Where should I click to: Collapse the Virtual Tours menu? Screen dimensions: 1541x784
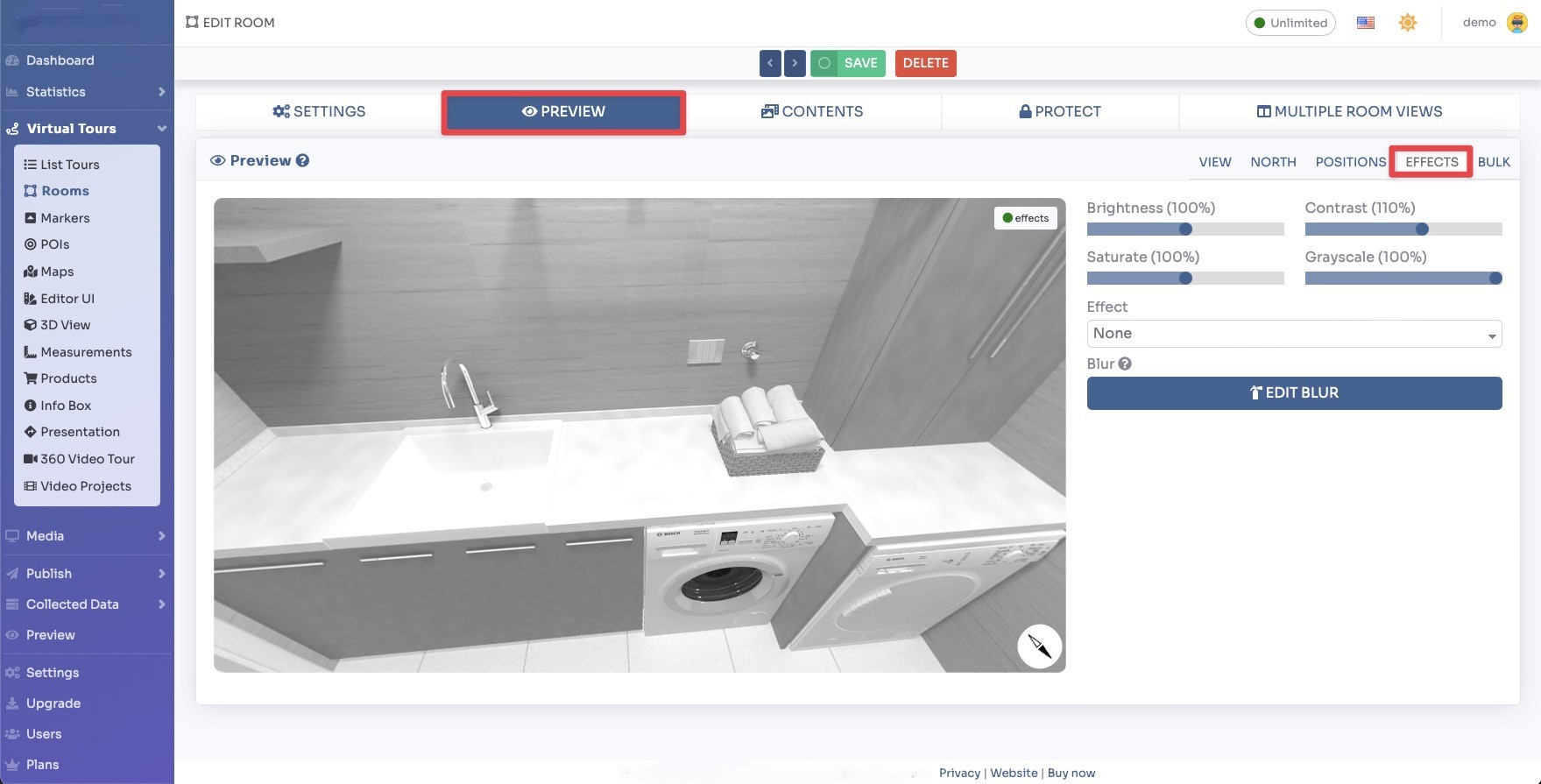pyautogui.click(x=85, y=129)
